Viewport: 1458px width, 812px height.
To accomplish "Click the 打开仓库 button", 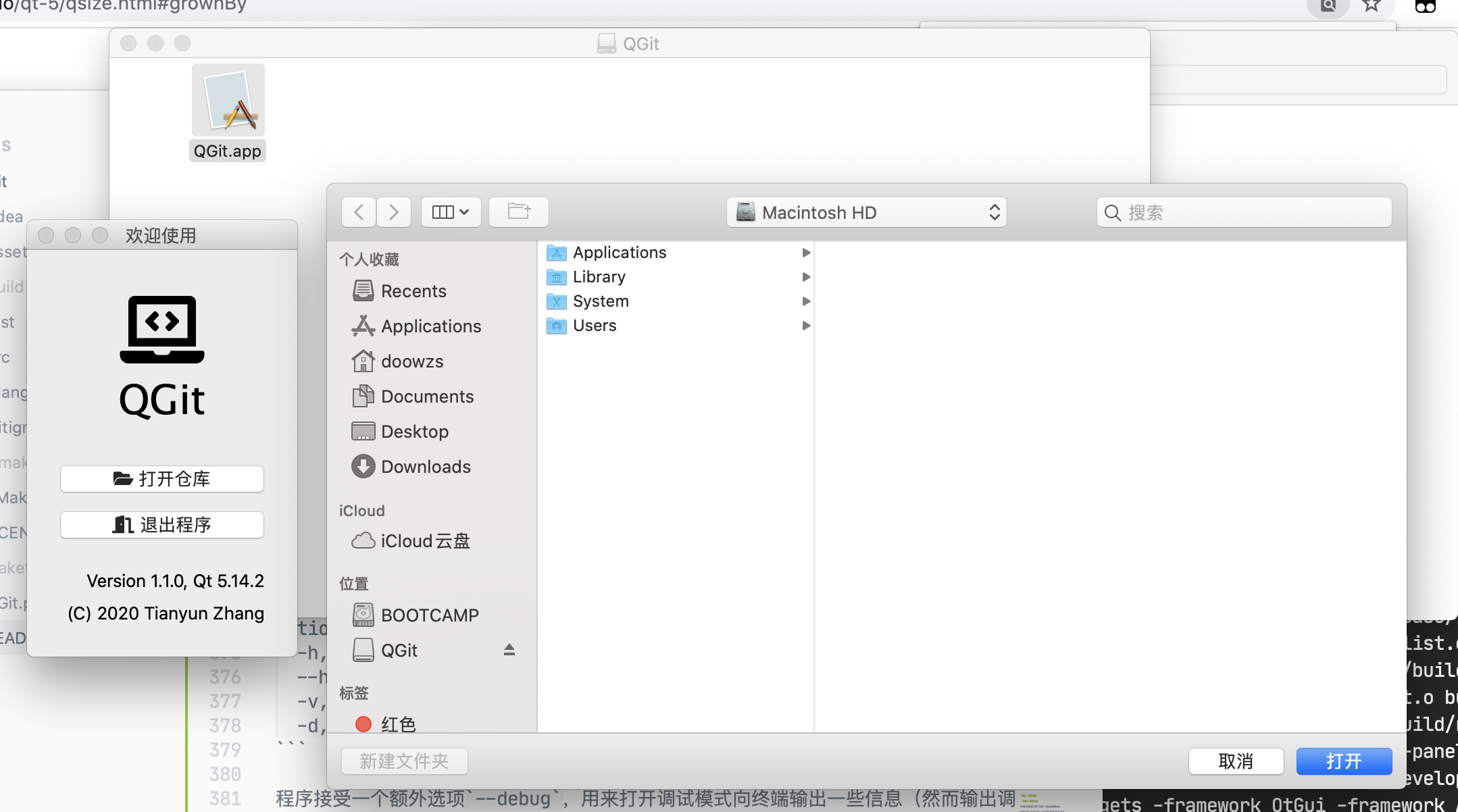I will point(162,479).
